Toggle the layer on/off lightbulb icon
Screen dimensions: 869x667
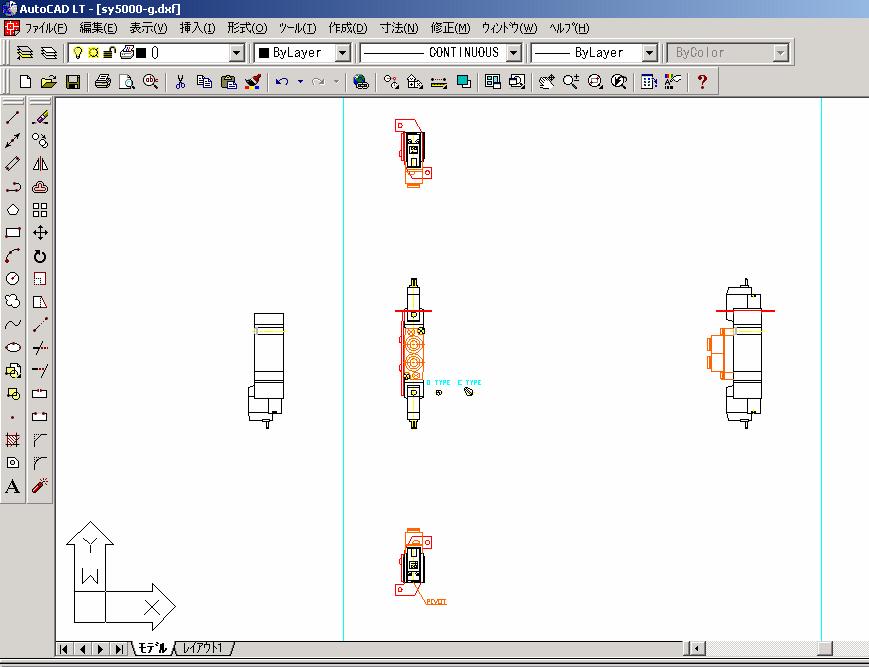tap(77, 52)
